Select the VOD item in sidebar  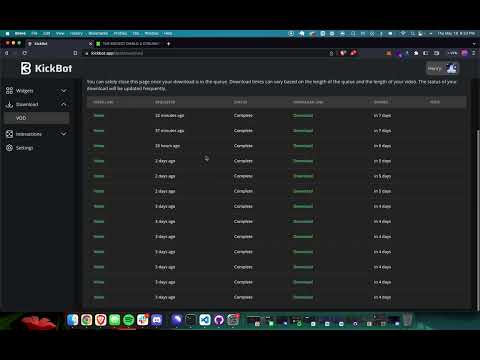[37, 118]
